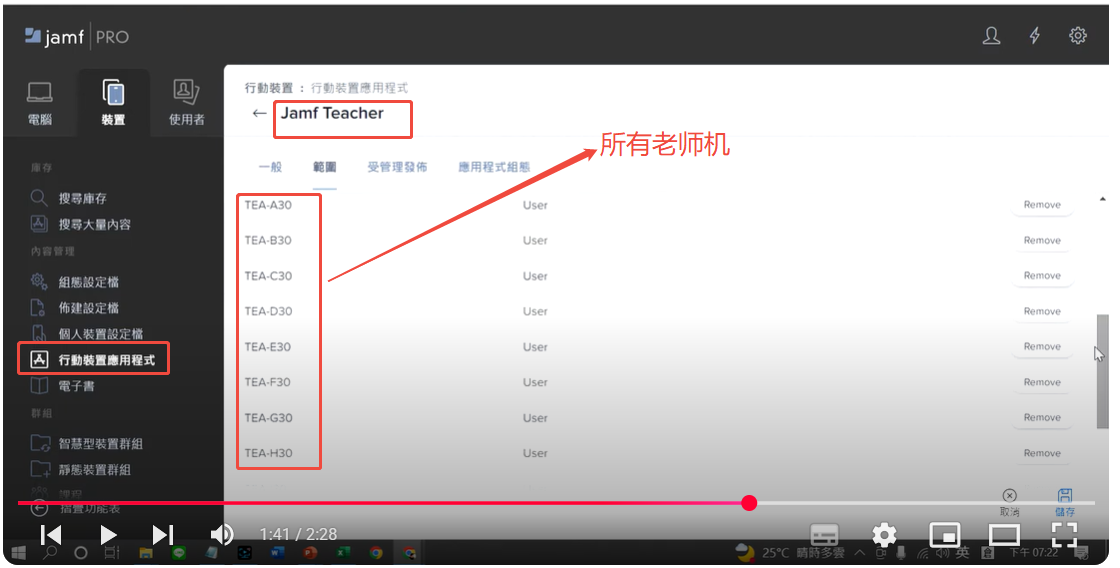Select the TEA-A30 row name

[x=268, y=205]
